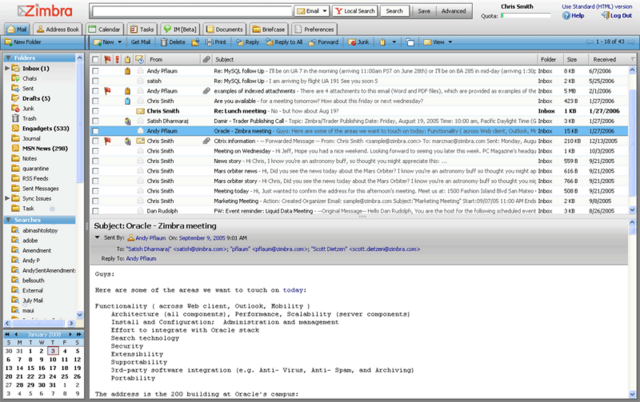Viewport: 640px width, 402px height.
Task: Click the New Folder button
Action: point(23,42)
